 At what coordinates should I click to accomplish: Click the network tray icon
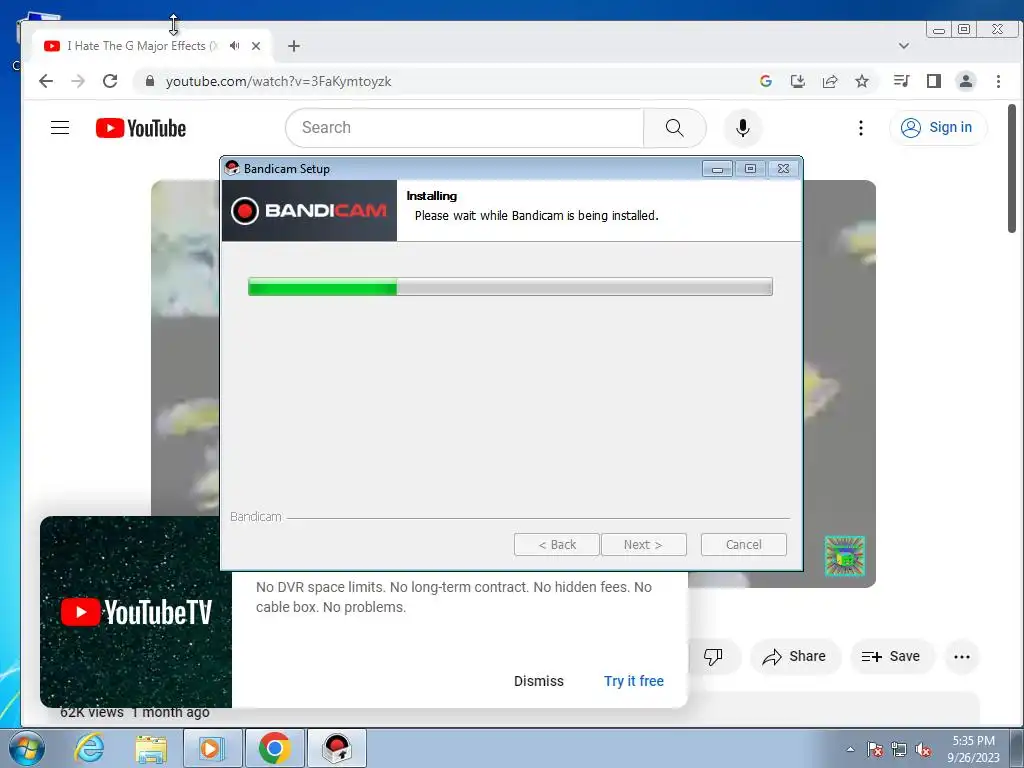point(899,749)
